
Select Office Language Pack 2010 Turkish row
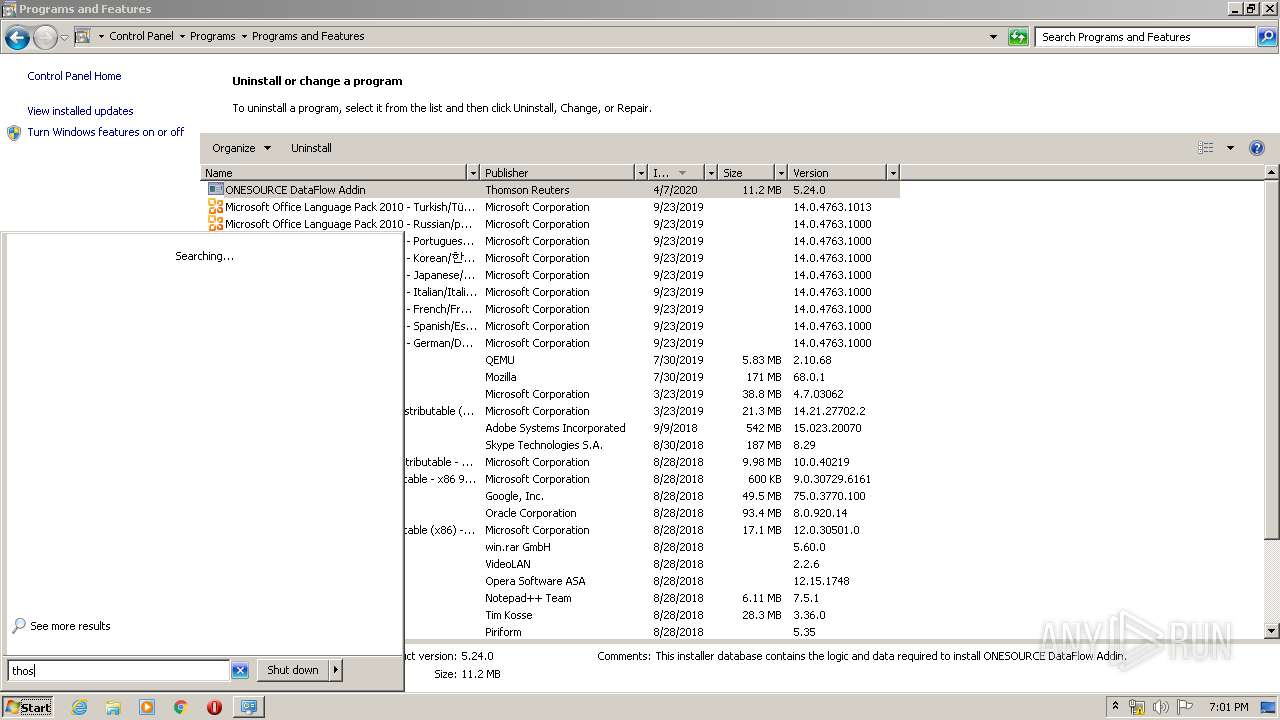tap(550, 207)
